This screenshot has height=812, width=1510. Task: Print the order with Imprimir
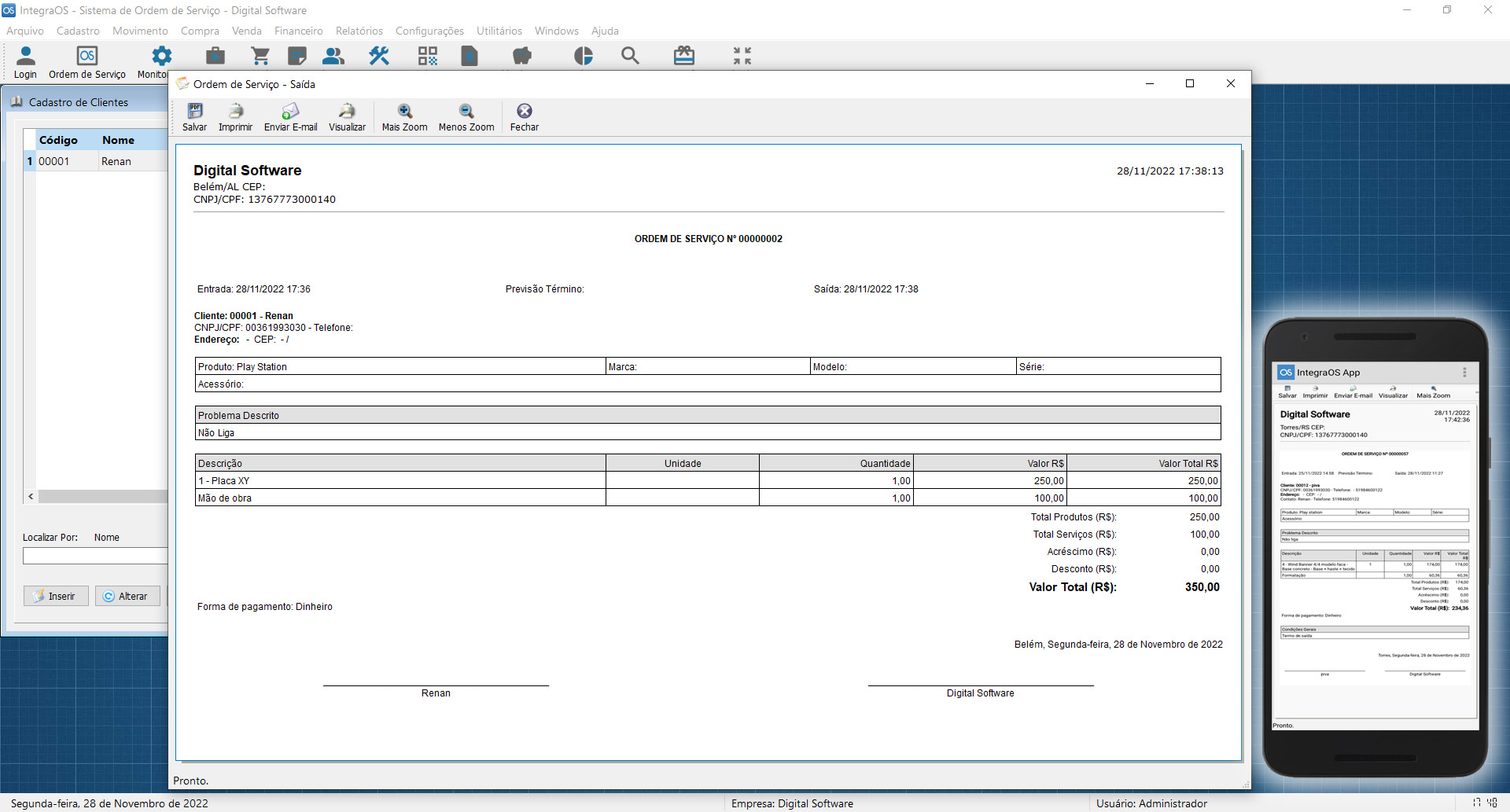point(235,117)
